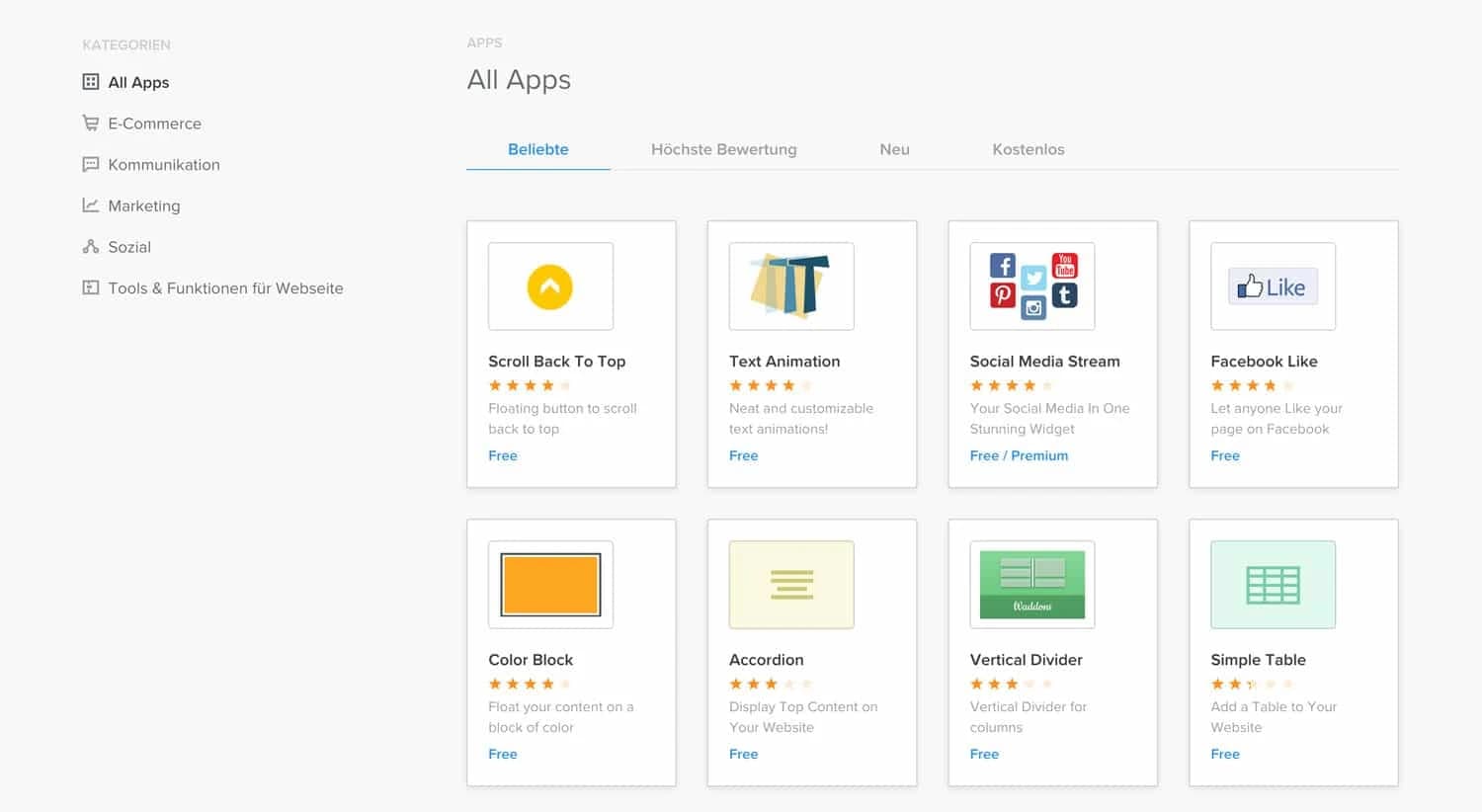Click the Scroll Back To Top arrow icon
The height and width of the screenshot is (812, 1482).
550,286
